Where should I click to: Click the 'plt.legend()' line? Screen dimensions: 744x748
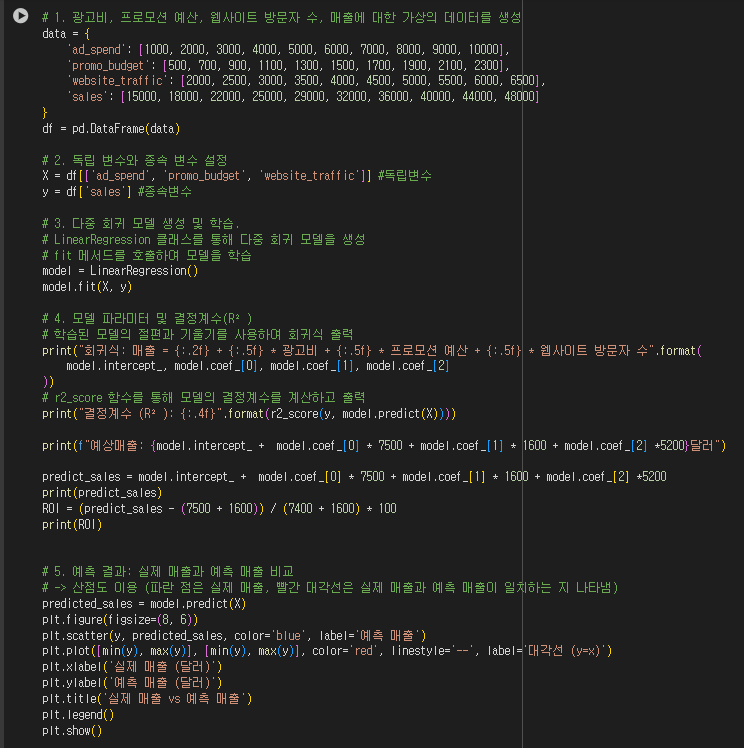[x=78, y=715]
